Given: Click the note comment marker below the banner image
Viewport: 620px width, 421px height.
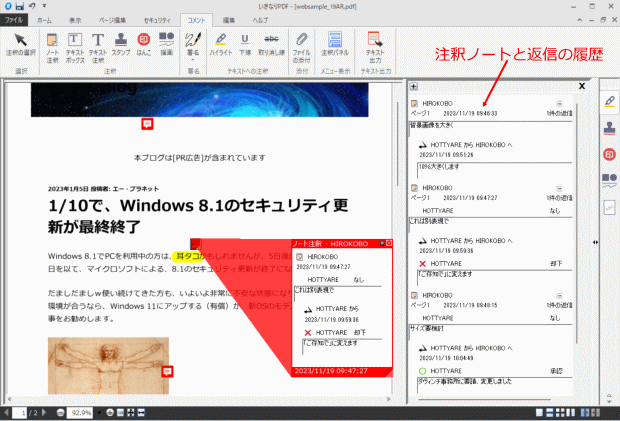Looking at the screenshot, I should click(x=147, y=124).
